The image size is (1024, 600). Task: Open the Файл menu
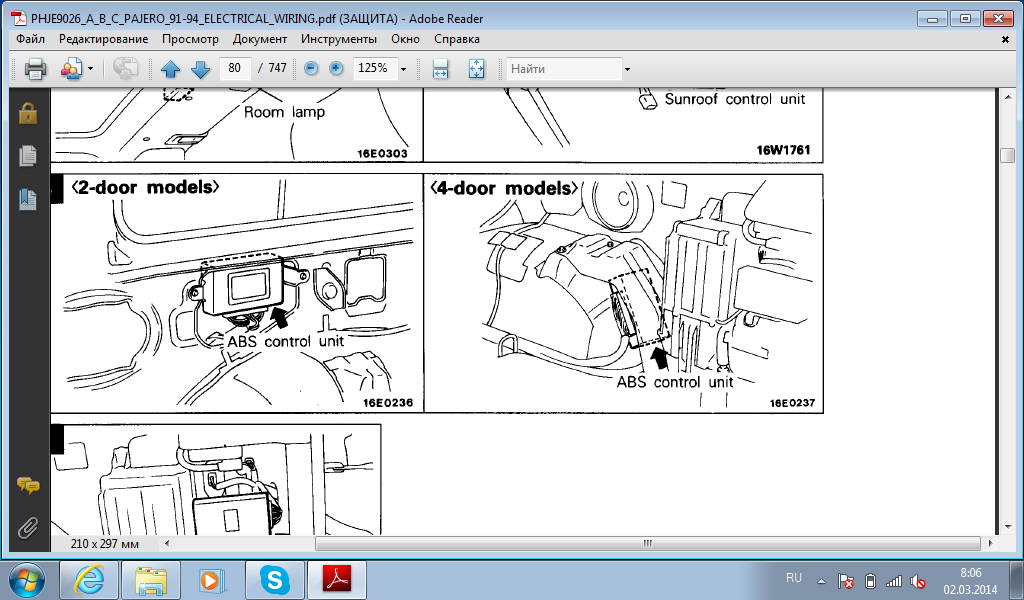click(30, 39)
